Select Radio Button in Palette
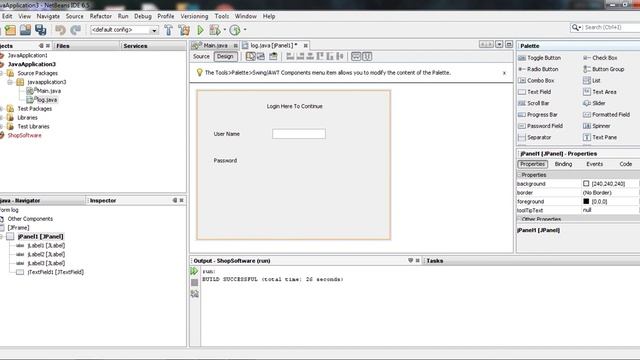Viewport: 640px width, 360px height. (x=538, y=69)
